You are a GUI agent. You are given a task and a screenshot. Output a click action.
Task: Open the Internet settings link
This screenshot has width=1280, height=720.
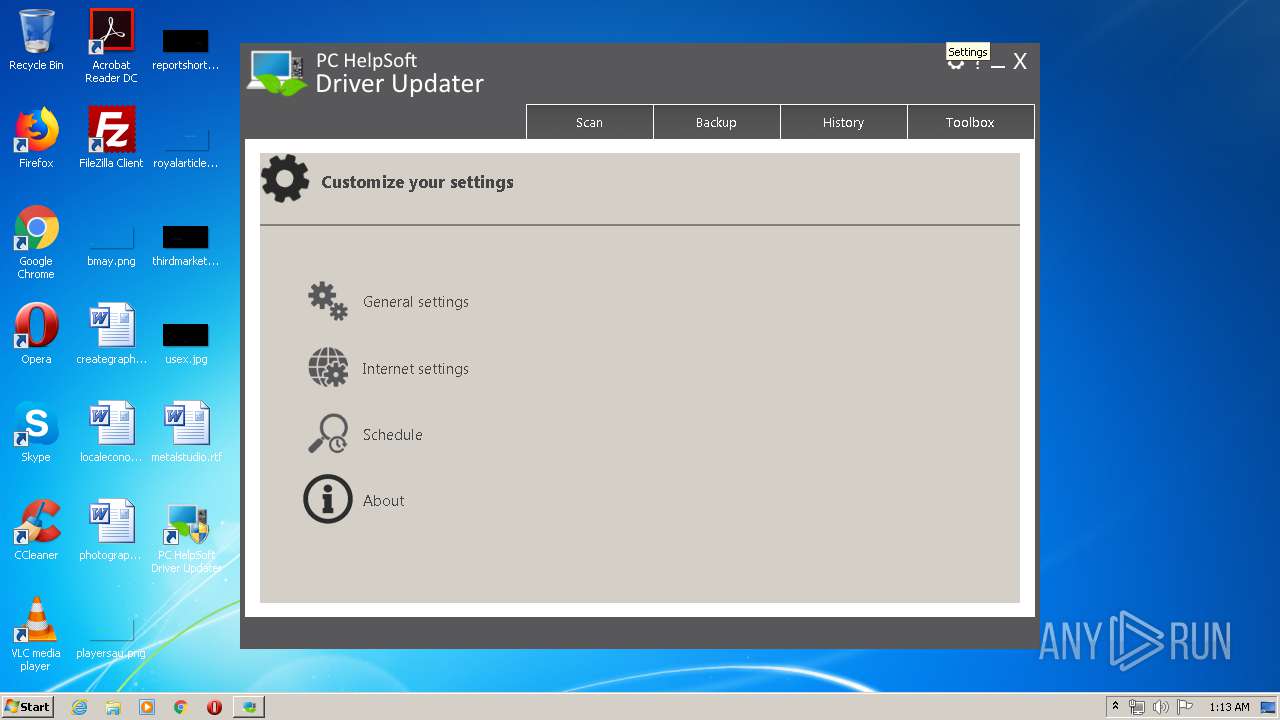pos(415,369)
